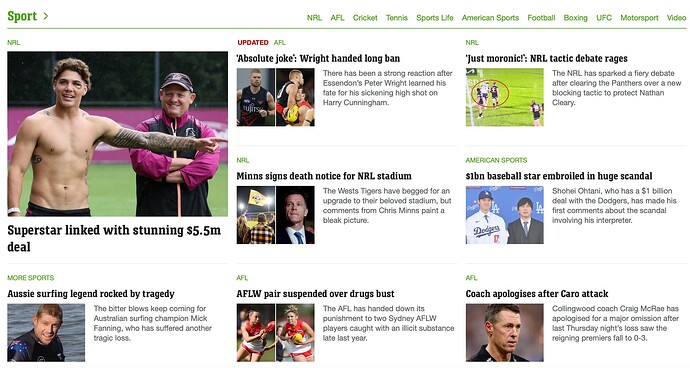Select the MORE SPORTS category label
The width and height of the screenshot is (690, 368).
(x=30, y=278)
